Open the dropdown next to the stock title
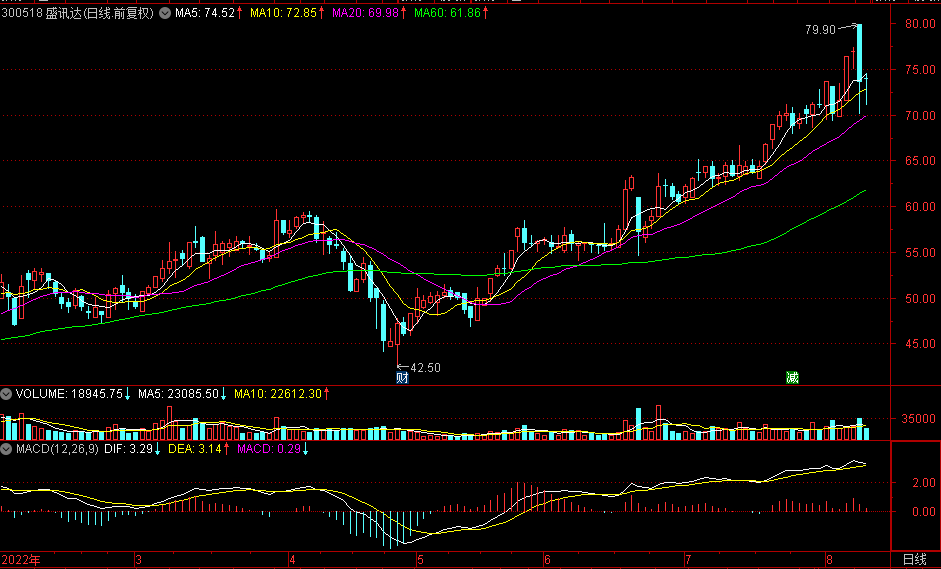 (x=165, y=13)
